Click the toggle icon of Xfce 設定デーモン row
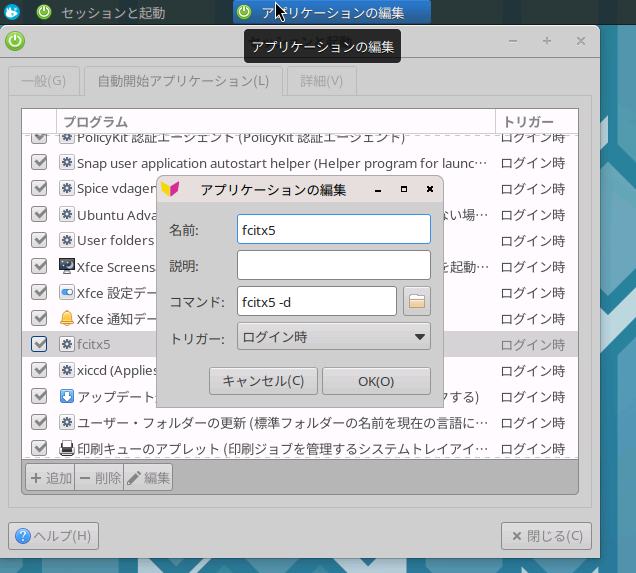This screenshot has width=636, height=573. [x=67, y=292]
